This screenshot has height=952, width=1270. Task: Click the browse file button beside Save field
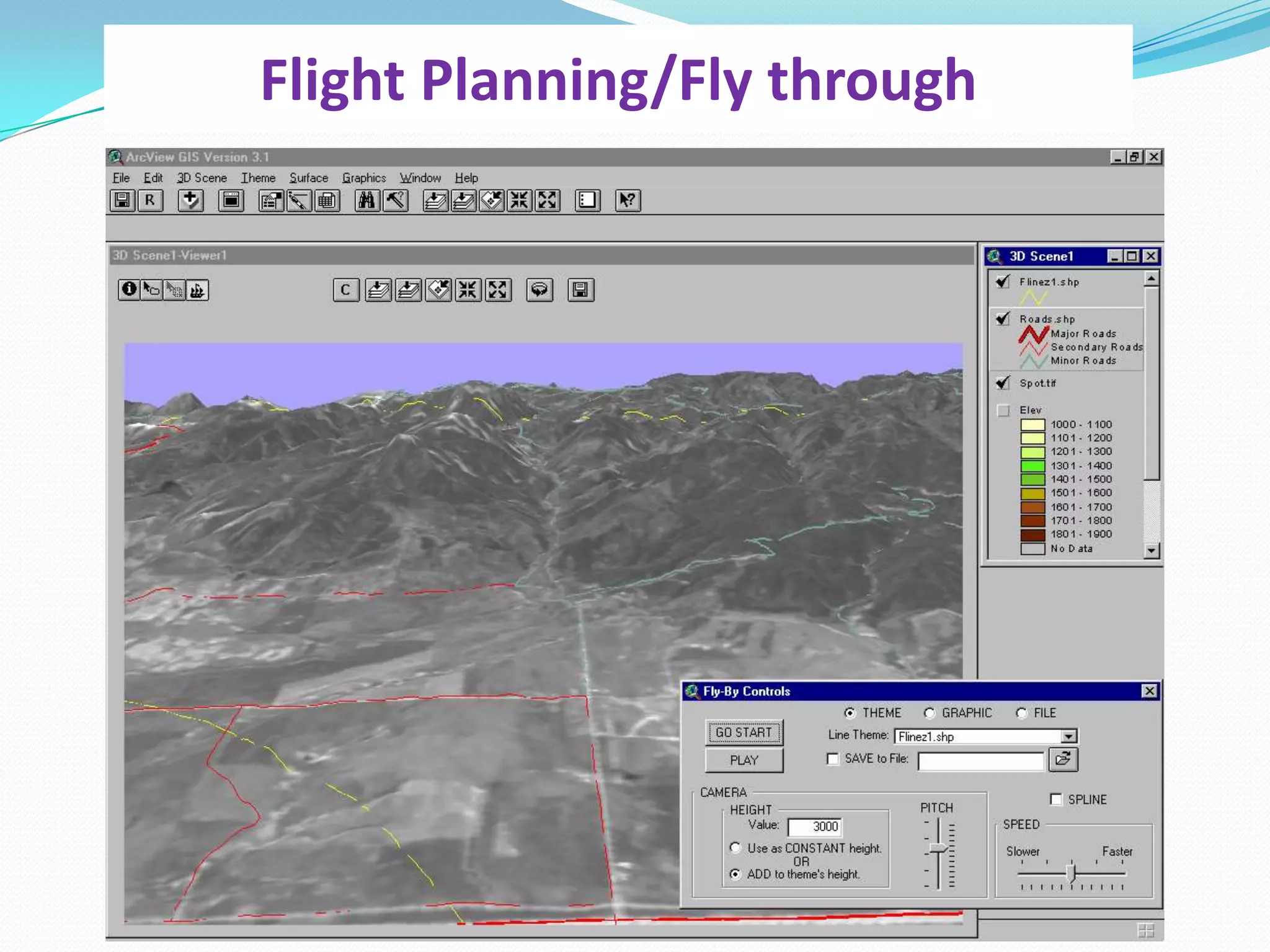[x=1063, y=759]
